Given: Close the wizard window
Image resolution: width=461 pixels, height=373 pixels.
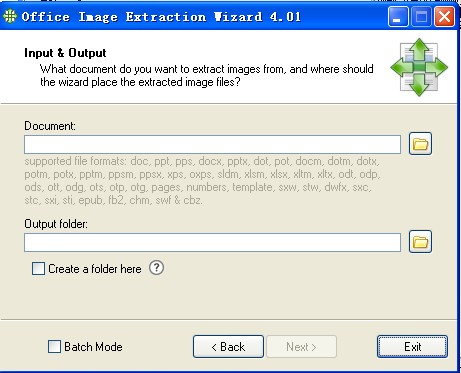Looking at the screenshot, I should (x=444, y=16).
